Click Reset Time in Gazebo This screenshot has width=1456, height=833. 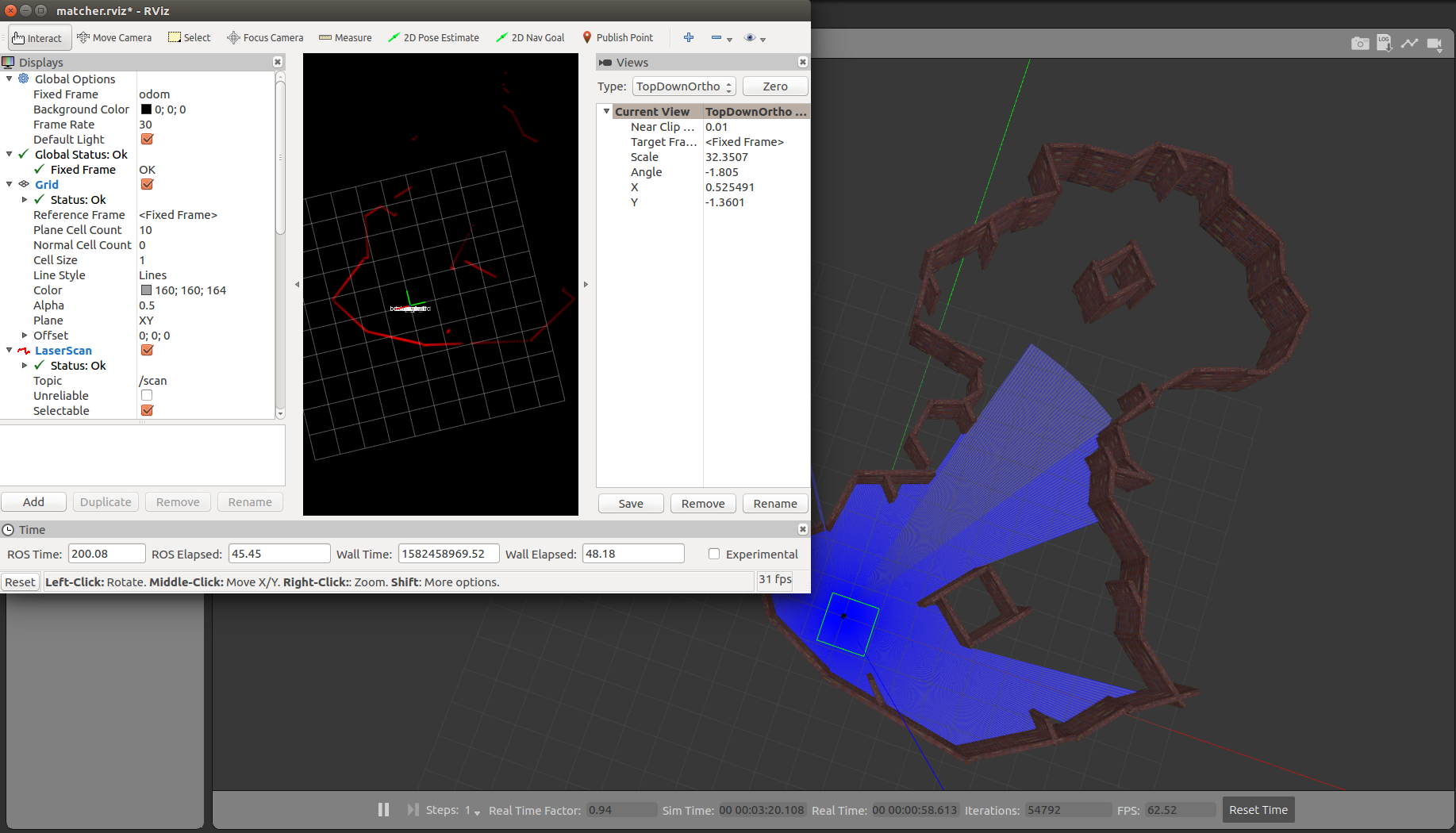tap(1258, 809)
